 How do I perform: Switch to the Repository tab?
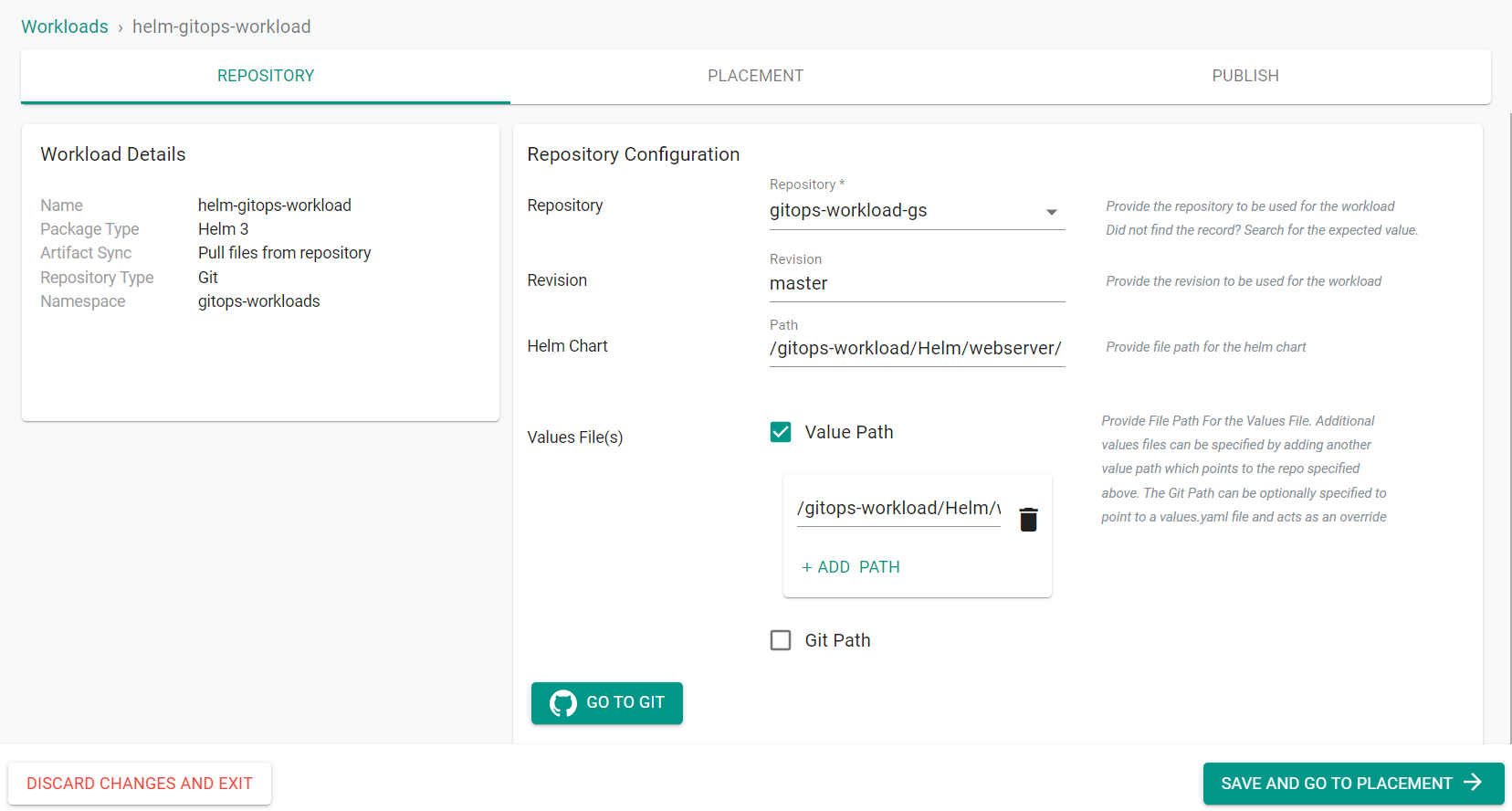coord(266,76)
